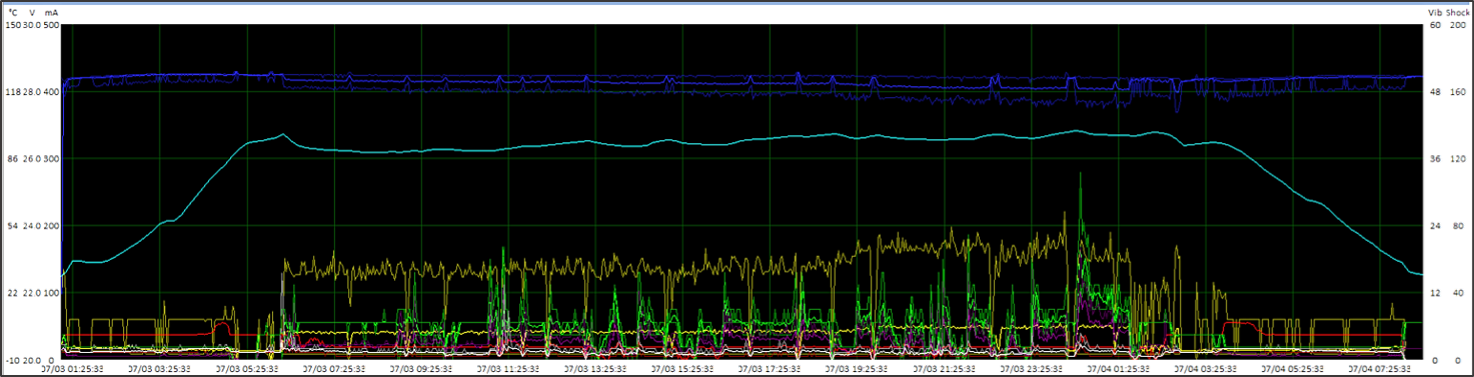This screenshot has width=1474, height=377.
Task: Select the left axis label 22 22.0 100
Action: coord(32,293)
